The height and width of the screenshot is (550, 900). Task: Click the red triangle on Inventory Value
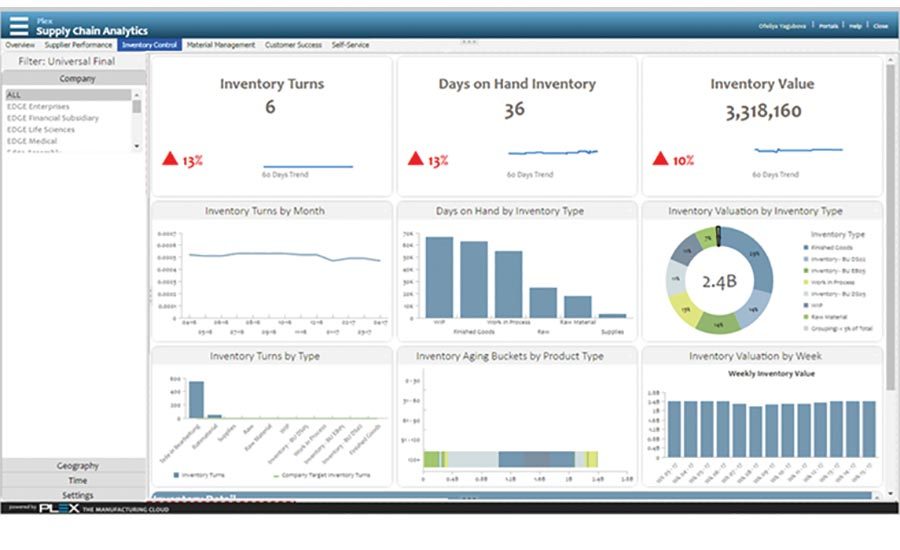point(660,158)
